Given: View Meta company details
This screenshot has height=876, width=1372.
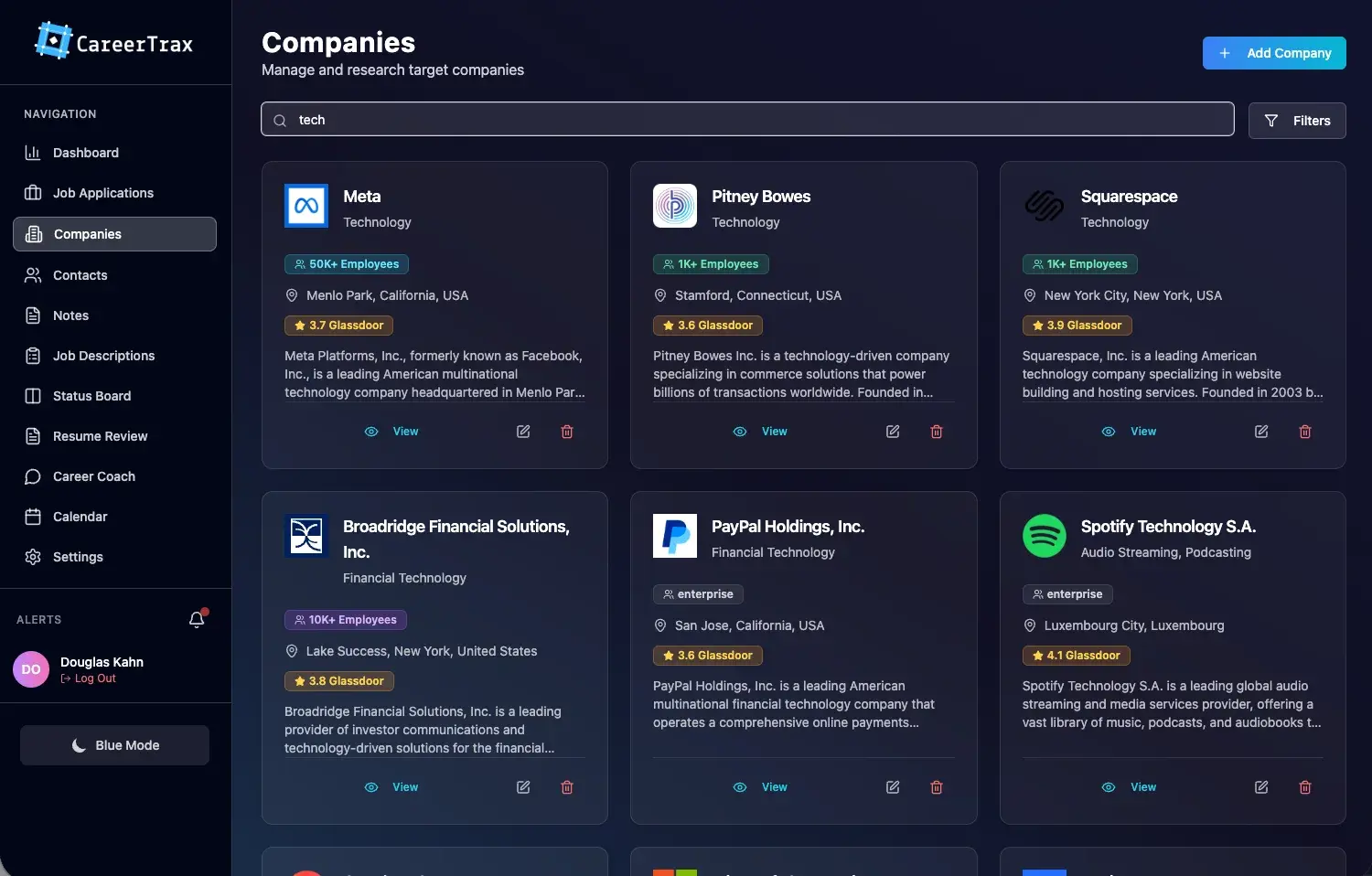Looking at the screenshot, I should click(392, 432).
